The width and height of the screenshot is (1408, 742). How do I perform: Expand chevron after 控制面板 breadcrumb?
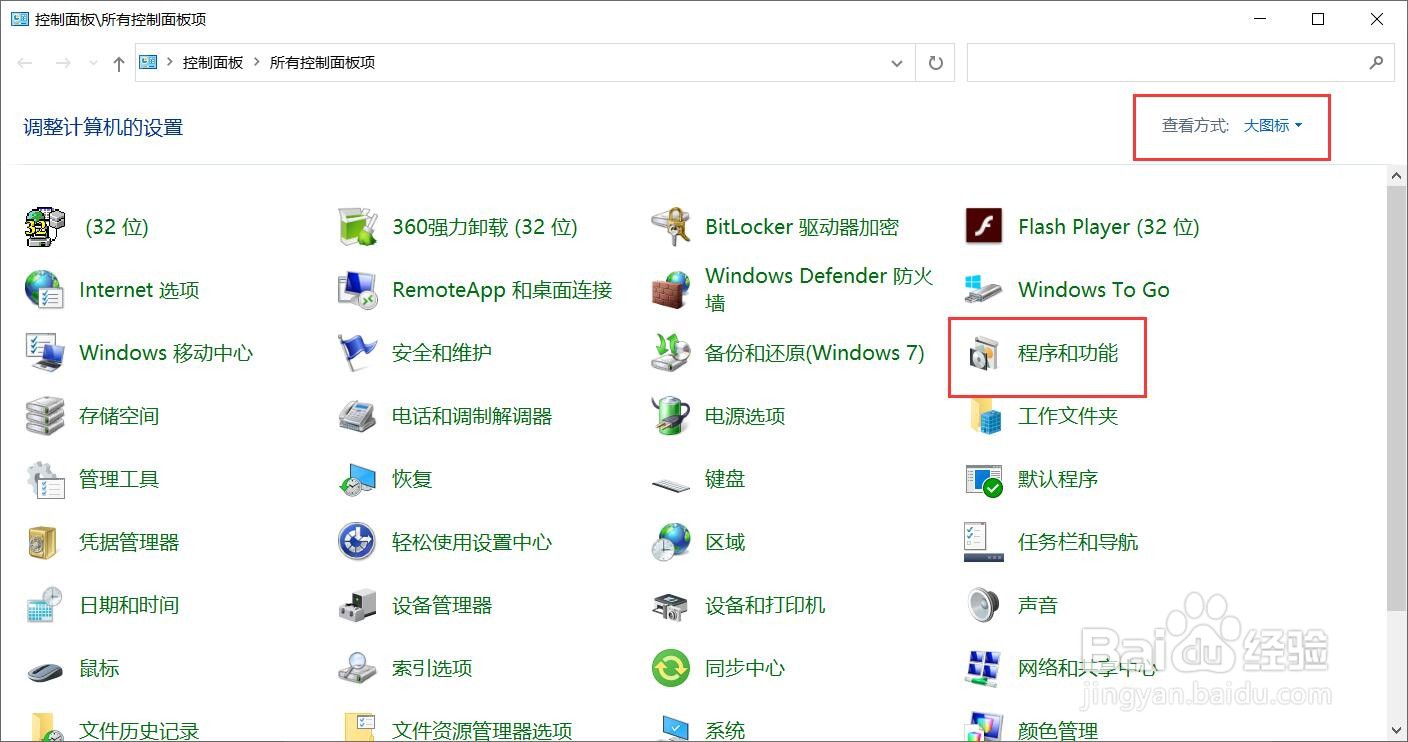pos(257,62)
